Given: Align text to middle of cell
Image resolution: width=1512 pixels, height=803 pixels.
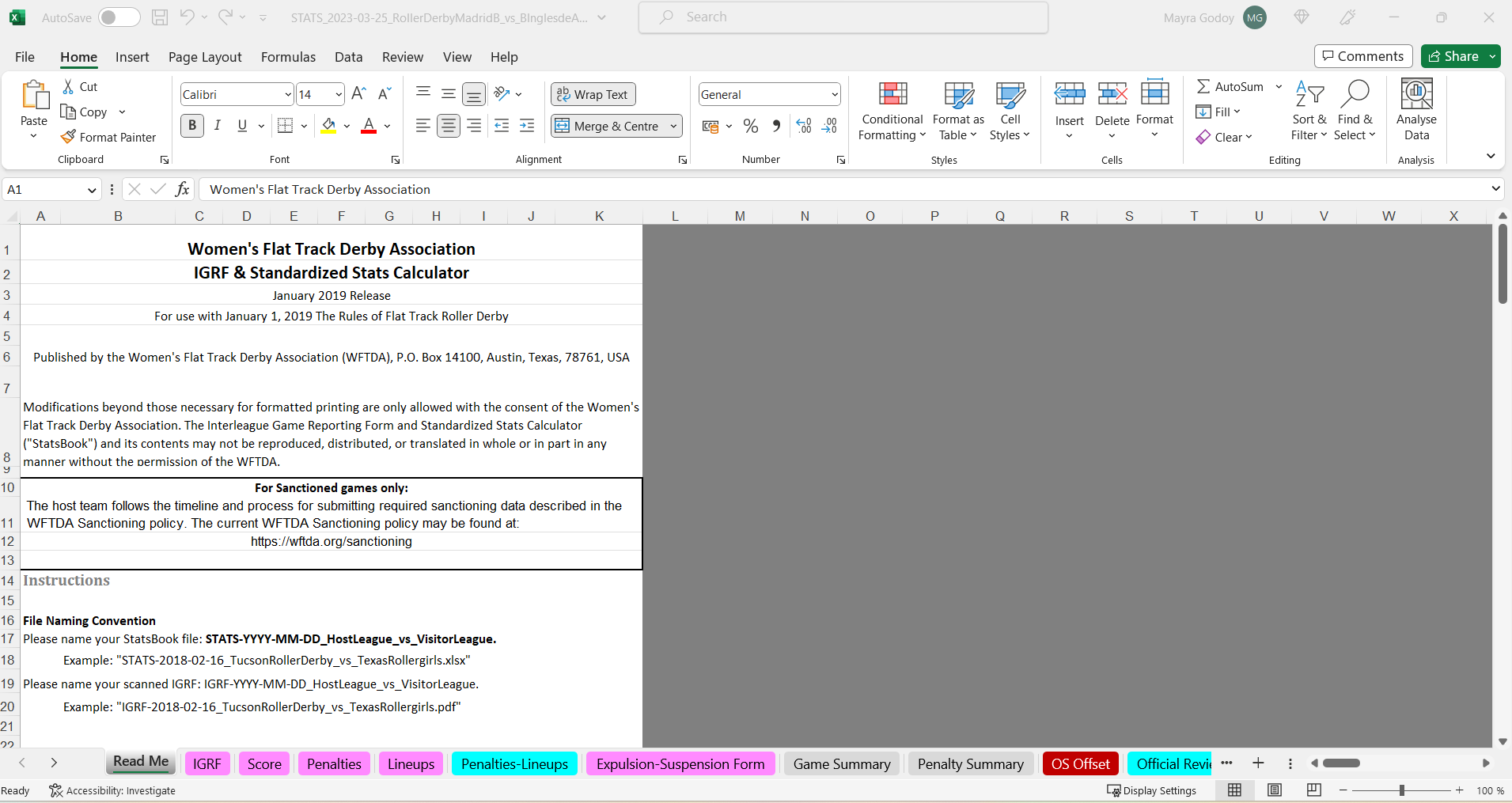Looking at the screenshot, I should click(449, 94).
